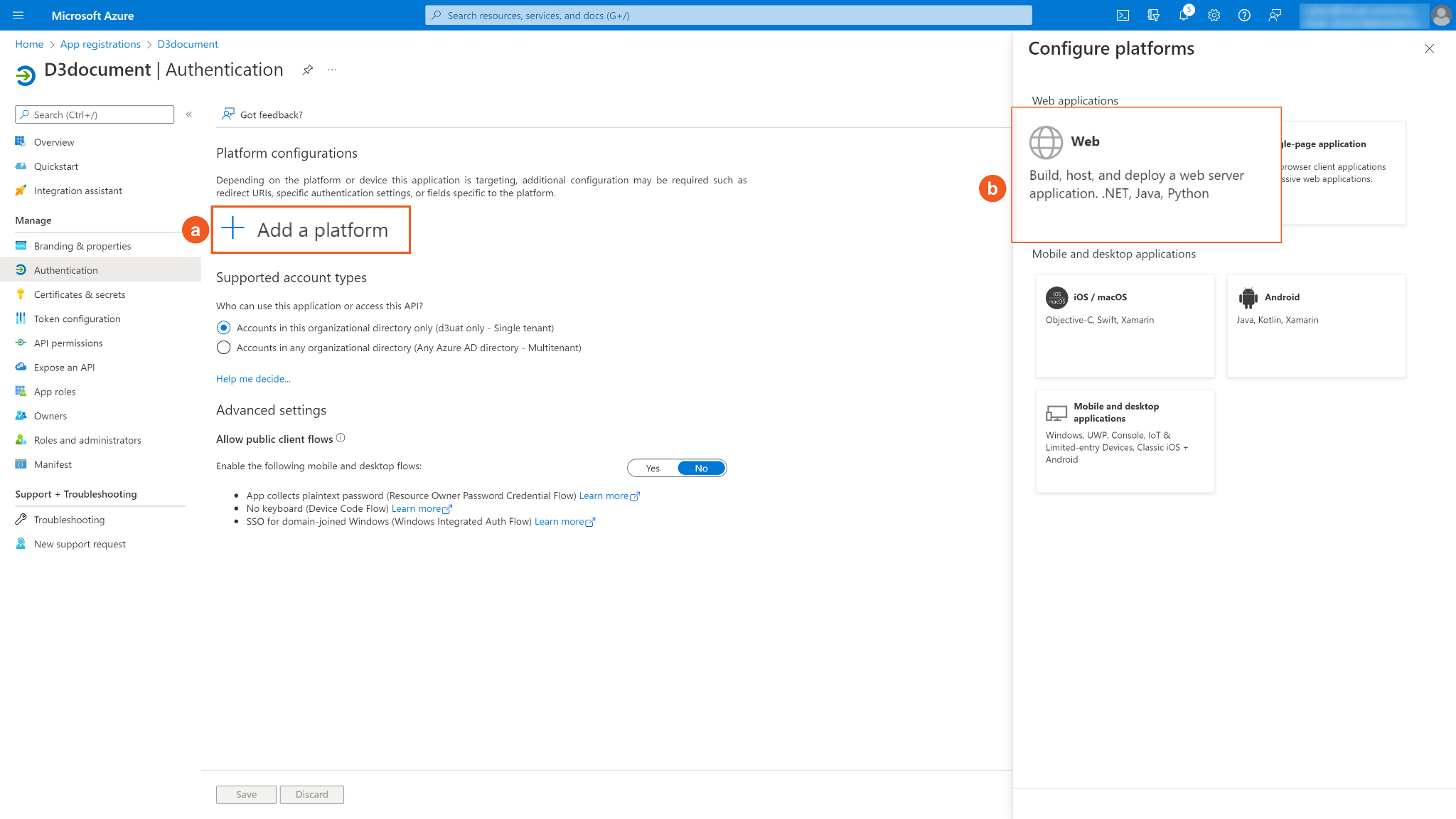Click the help question mark icon
This screenshot has width=1456, height=819.
1244,15
